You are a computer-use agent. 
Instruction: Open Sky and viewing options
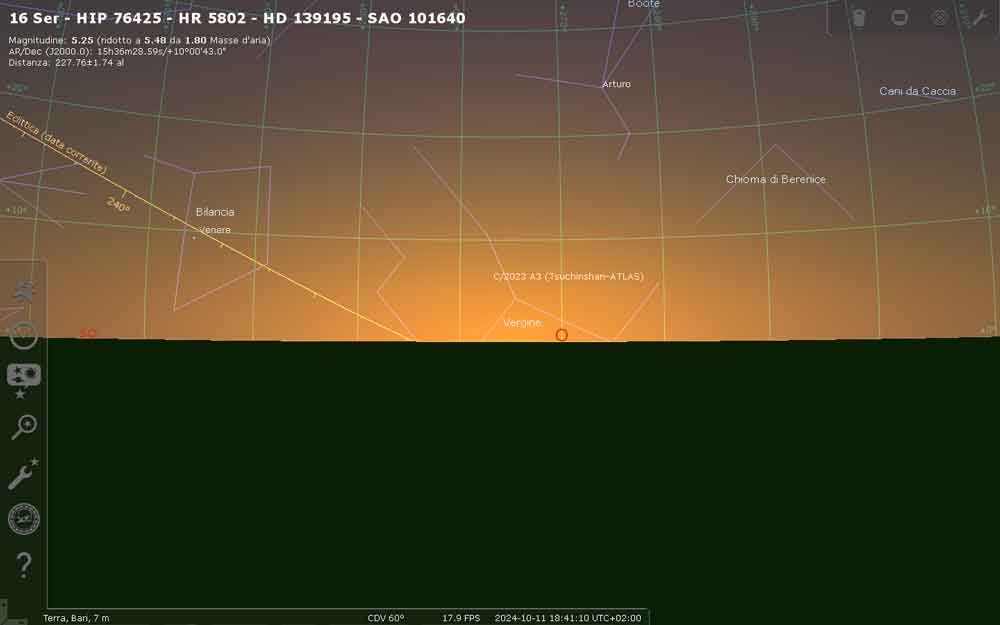pos(23,379)
